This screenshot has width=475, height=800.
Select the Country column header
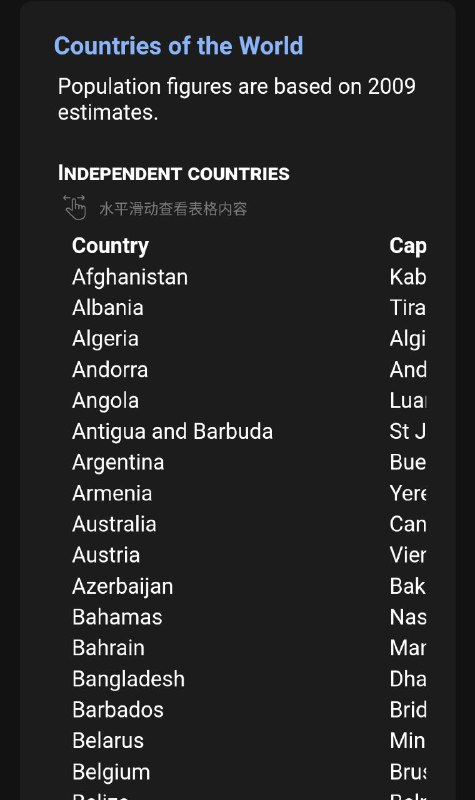point(110,246)
